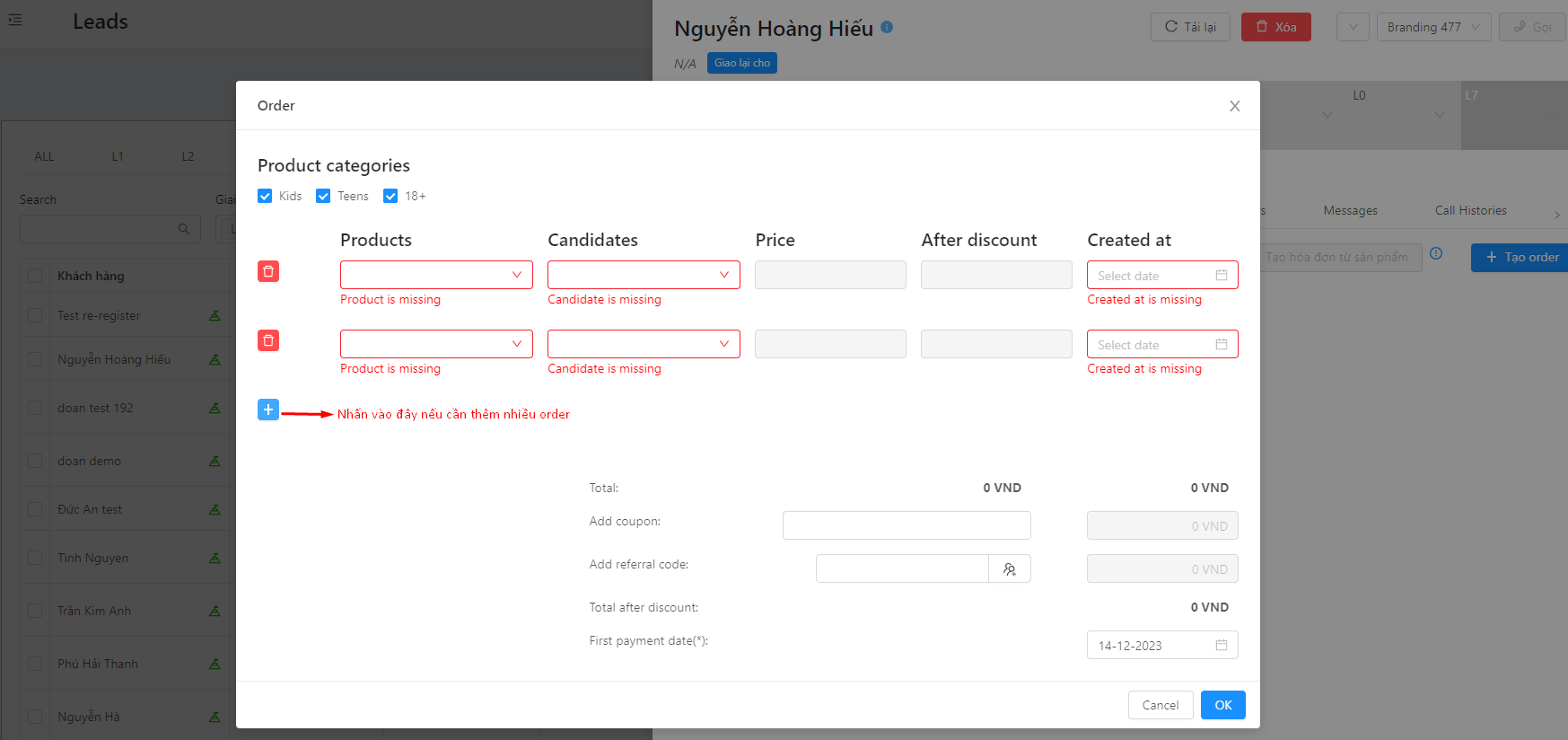Open the Tinh Nguyen lead row
Viewport: 1568px width, 740px height.
tap(92, 558)
